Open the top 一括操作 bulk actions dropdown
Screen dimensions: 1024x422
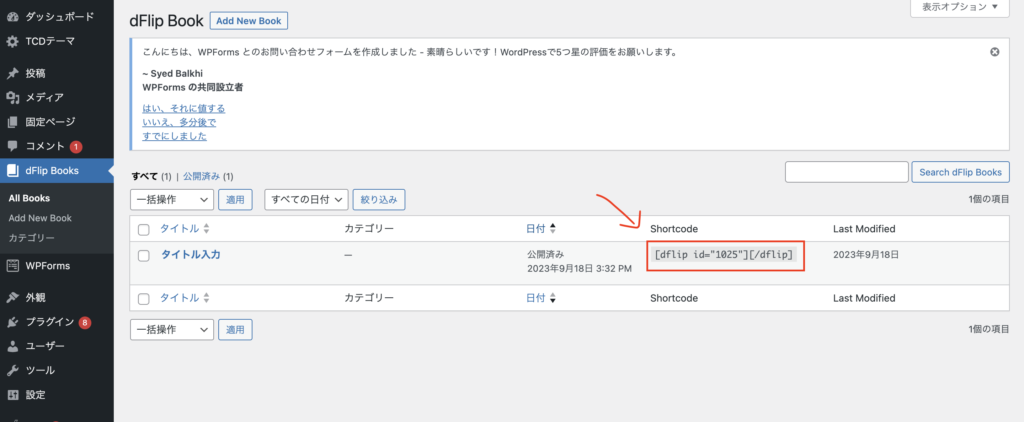point(172,200)
